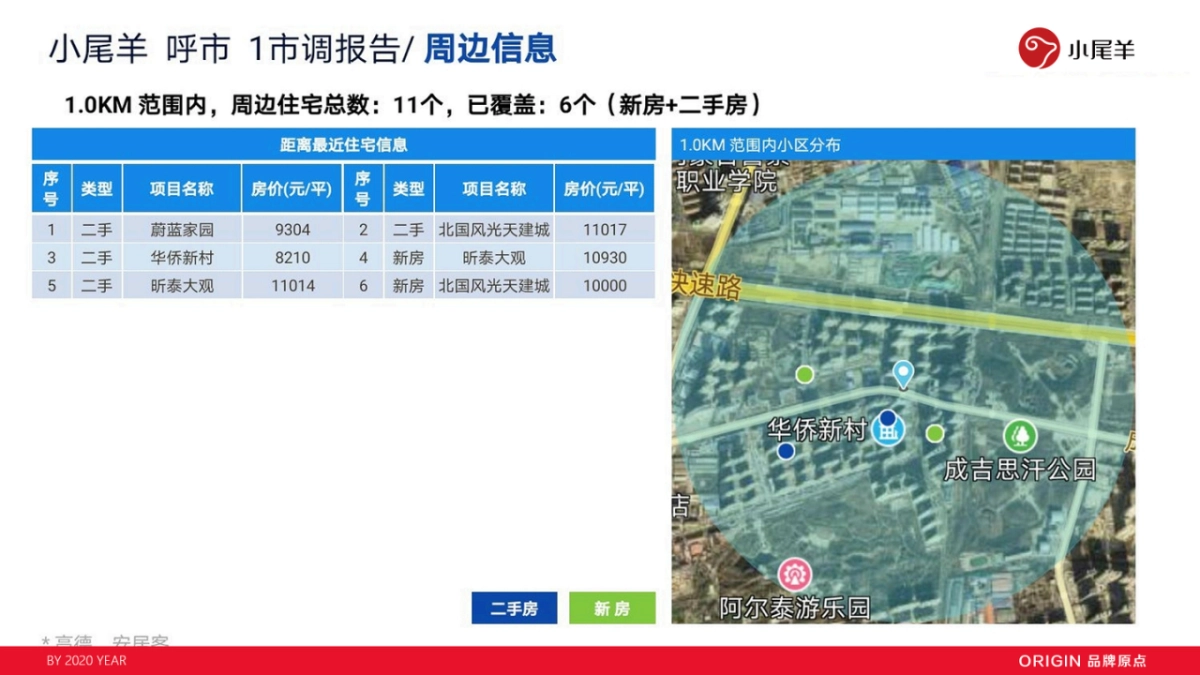This screenshot has height=675, width=1200.
Task: Select the blue teardrop location pin on map
Action: tap(901, 373)
